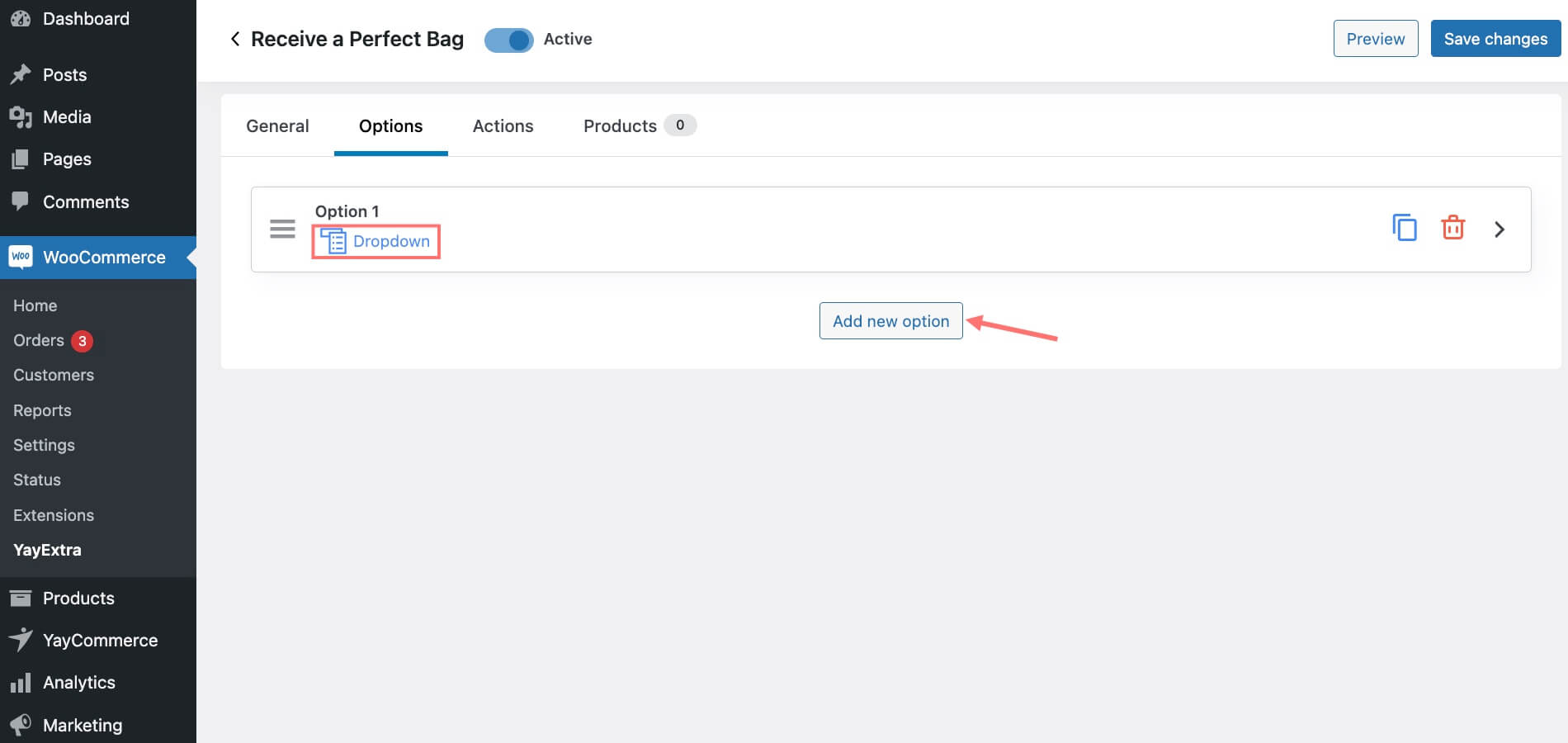Image resolution: width=1568 pixels, height=743 pixels.
Task: Open Comments using the speech bubble icon
Action: [x=21, y=201]
